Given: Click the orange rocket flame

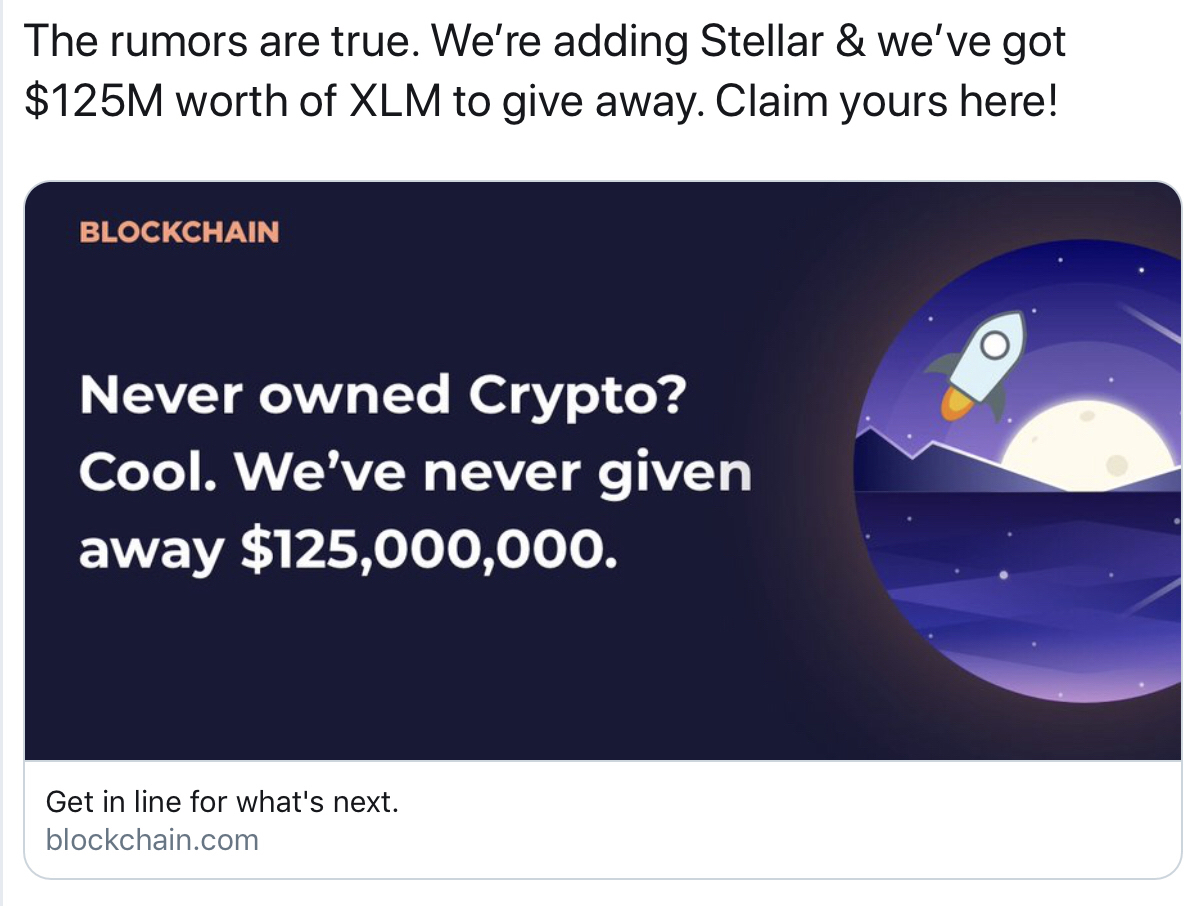Looking at the screenshot, I should coord(956,403).
